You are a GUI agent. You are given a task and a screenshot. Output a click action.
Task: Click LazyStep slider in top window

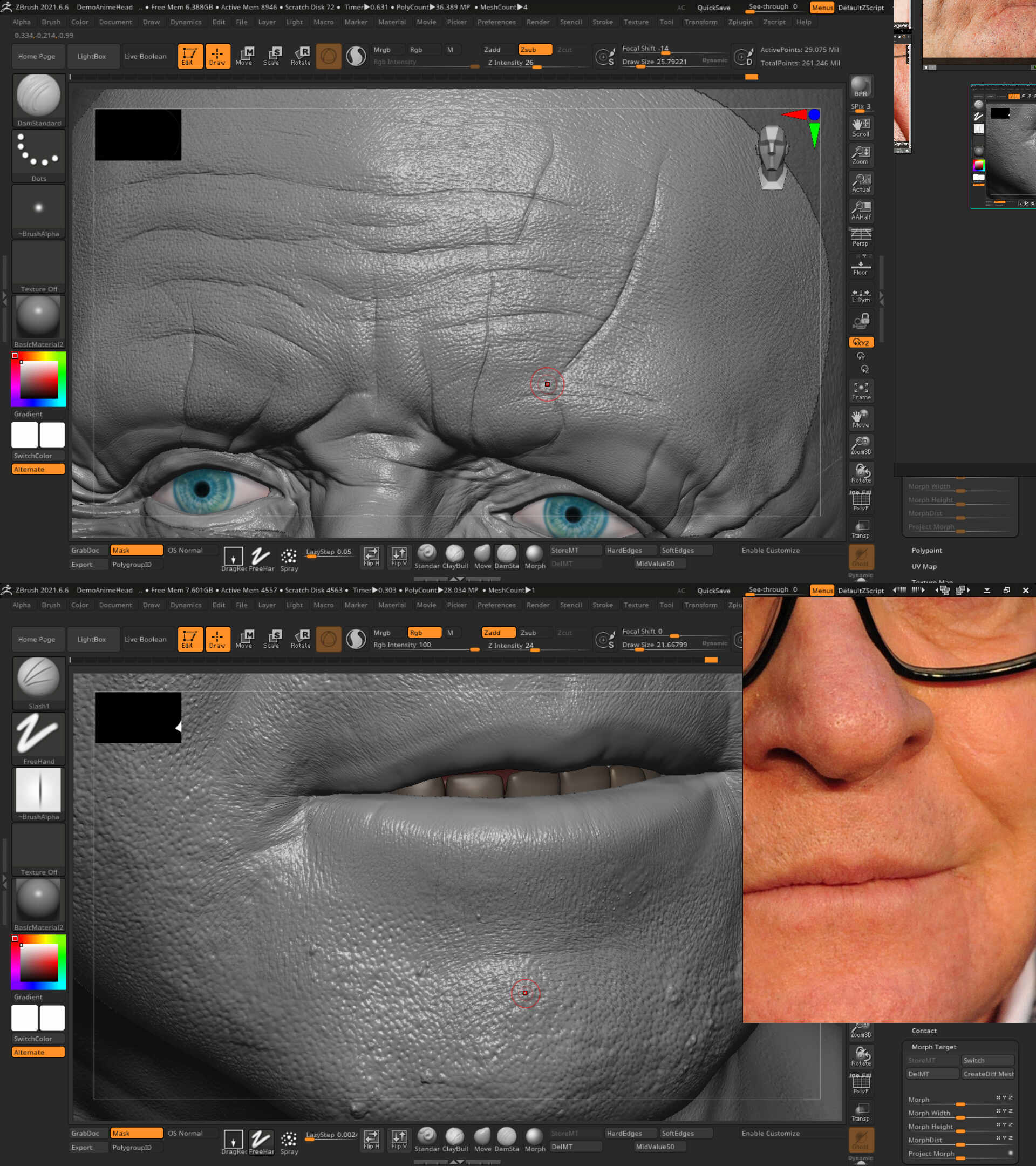tap(329, 553)
